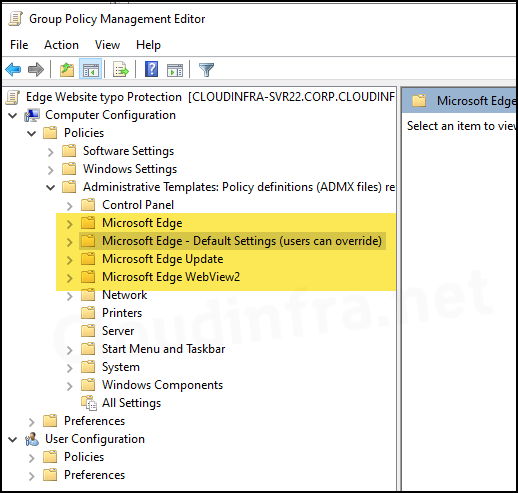Expand the Microsoft Edge node chevron
The width and height of the screenshot is (518, 493).
tap(70, 224)
